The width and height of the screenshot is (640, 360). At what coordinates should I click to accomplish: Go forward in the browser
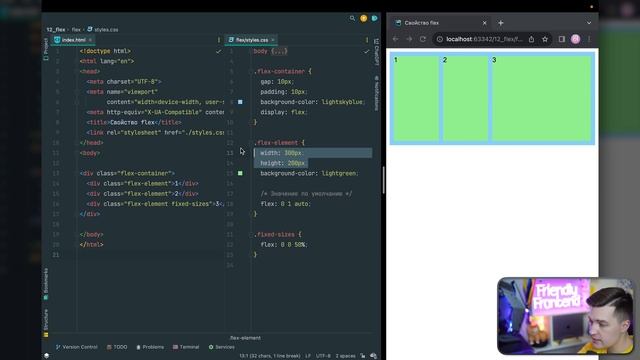click(x=409, y=39)
